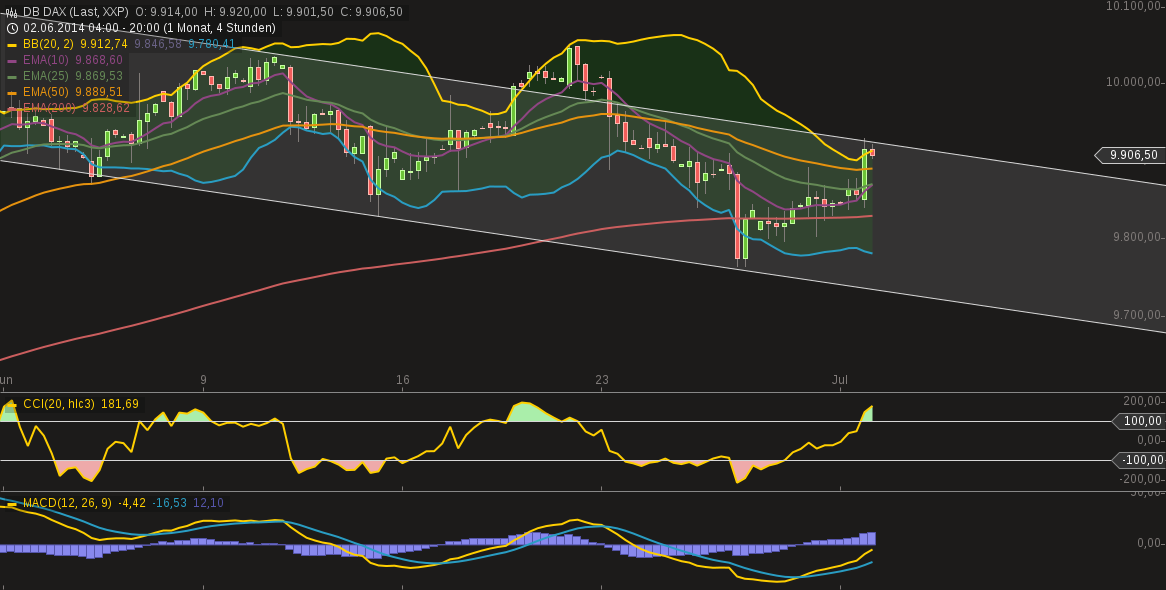Click the purple EMA(10) legend line icon

point(12,60)
